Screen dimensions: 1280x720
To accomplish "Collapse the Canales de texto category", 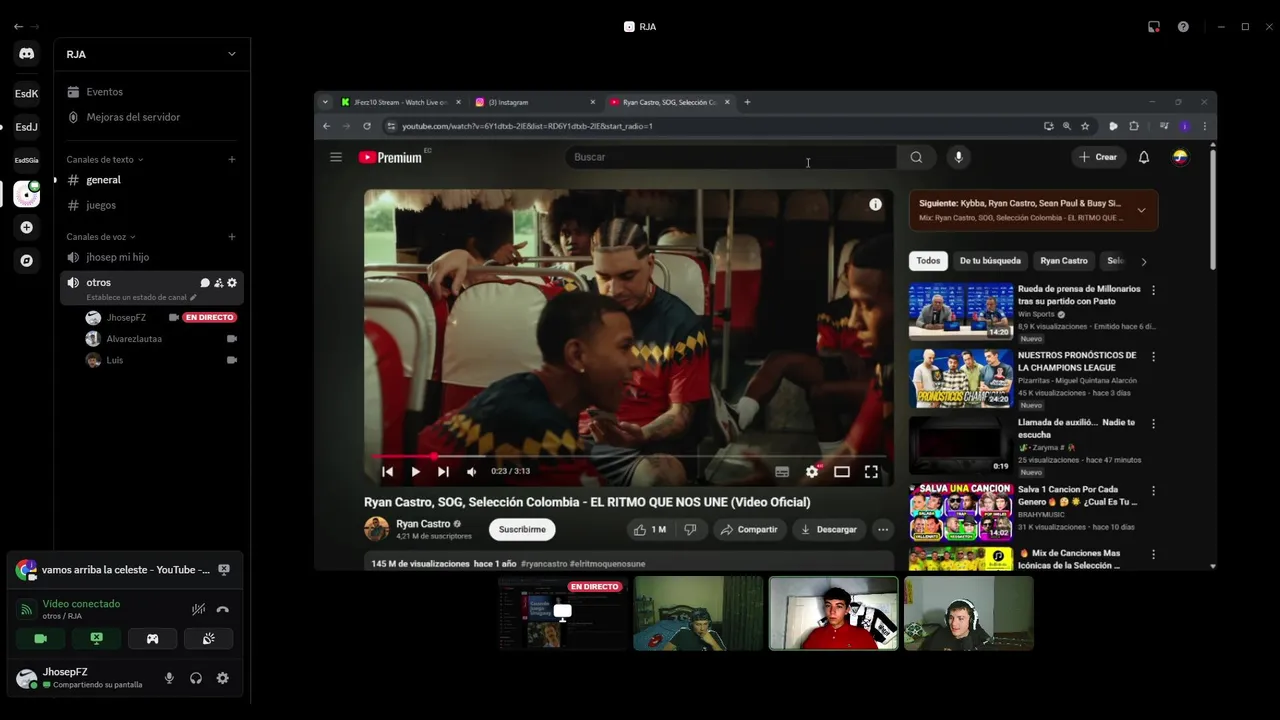I will pos(105,159).
